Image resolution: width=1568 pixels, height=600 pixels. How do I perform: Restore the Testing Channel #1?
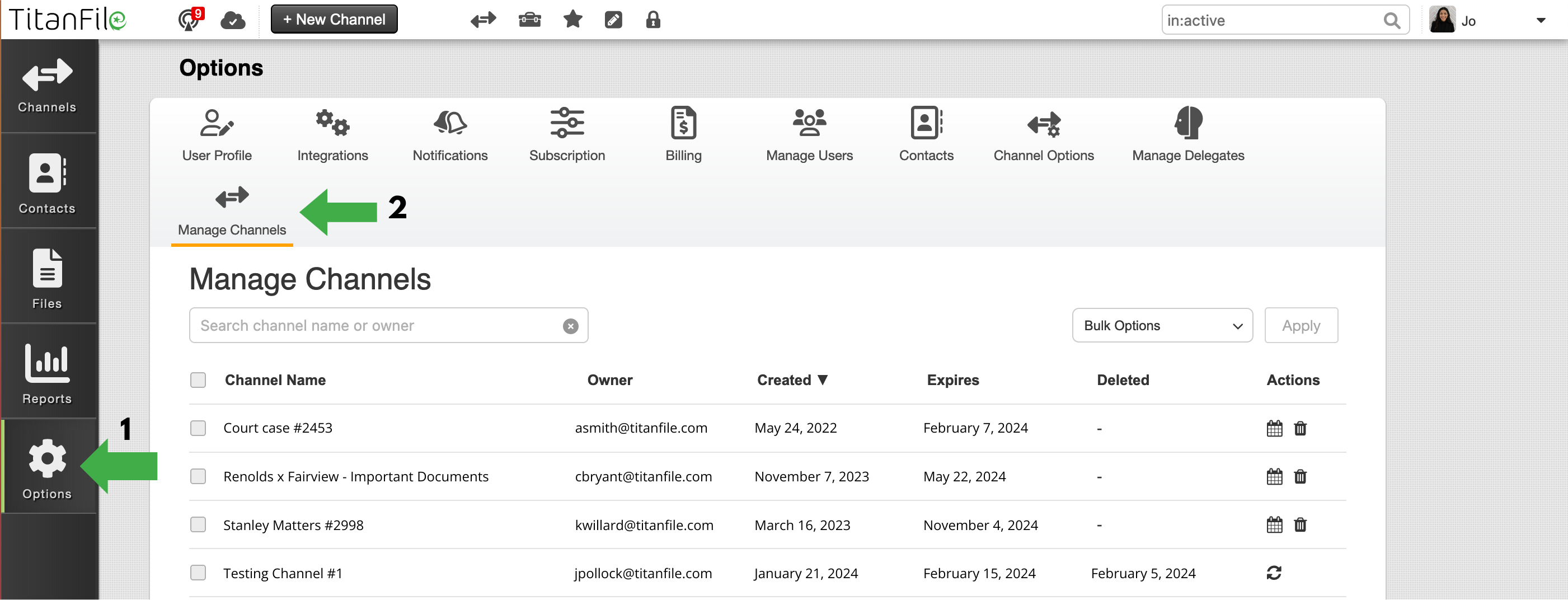coord(1274,572)
